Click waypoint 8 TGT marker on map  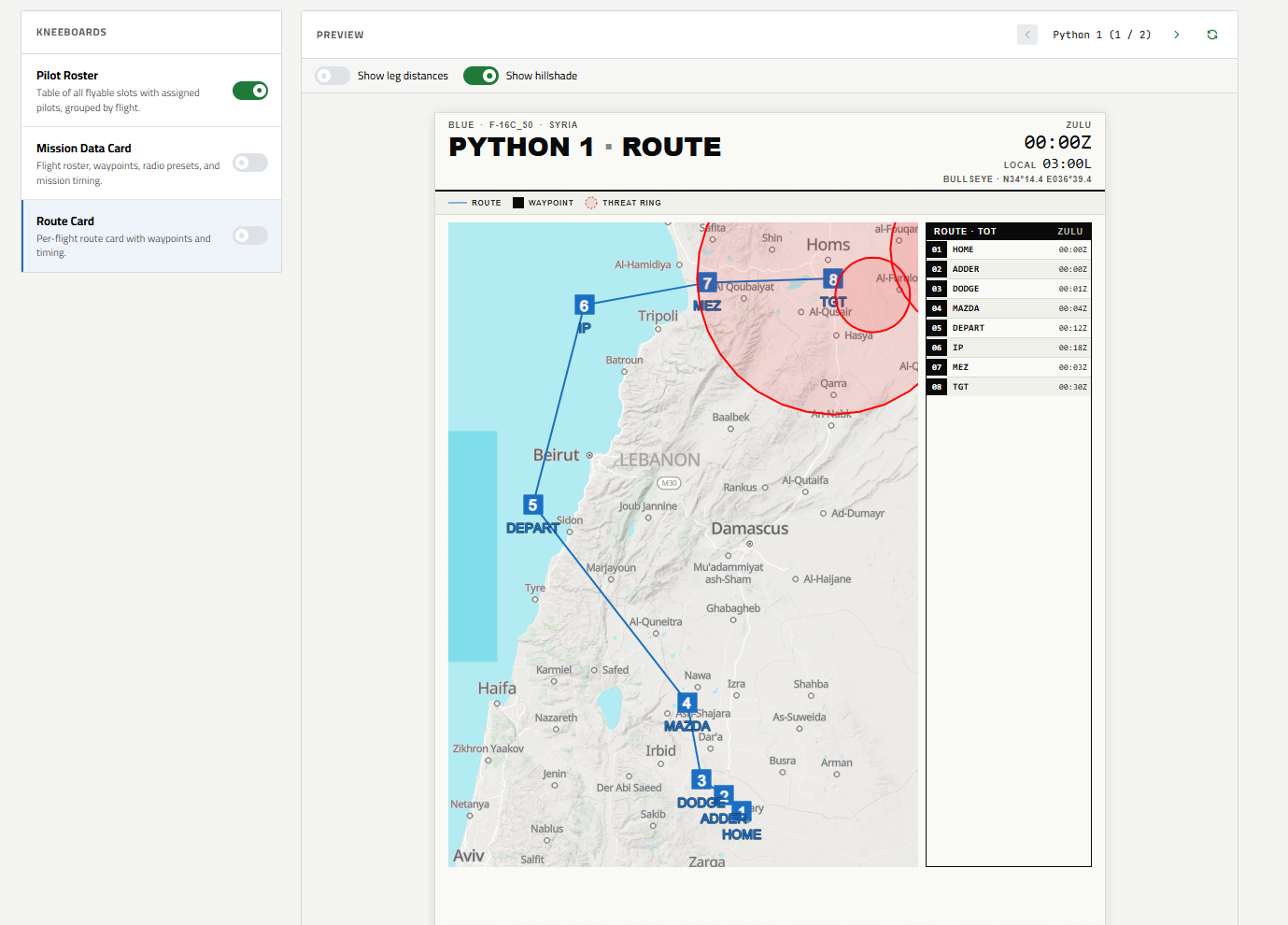tap(833, 278)
